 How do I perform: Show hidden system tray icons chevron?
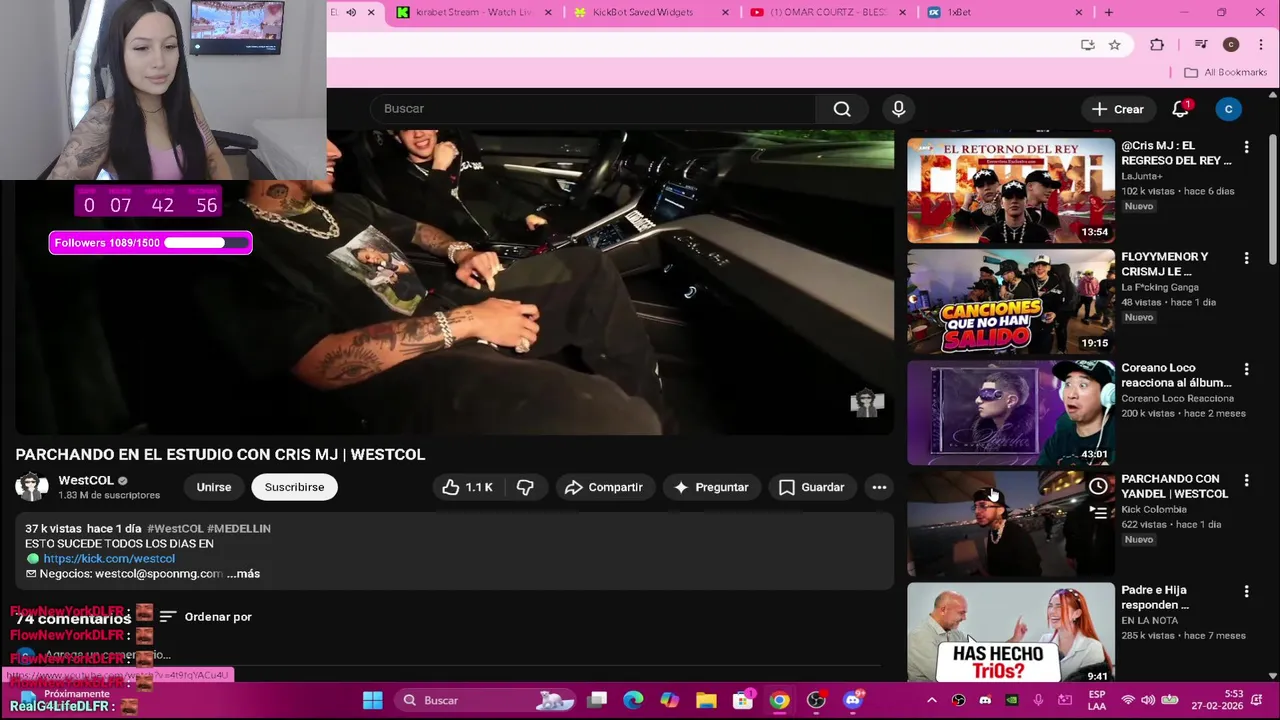click(931, 700)
